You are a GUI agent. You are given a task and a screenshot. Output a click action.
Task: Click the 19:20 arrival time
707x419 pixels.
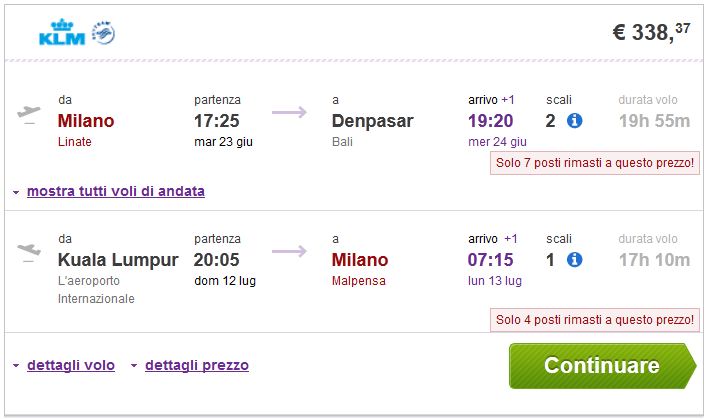click(492, 121)
